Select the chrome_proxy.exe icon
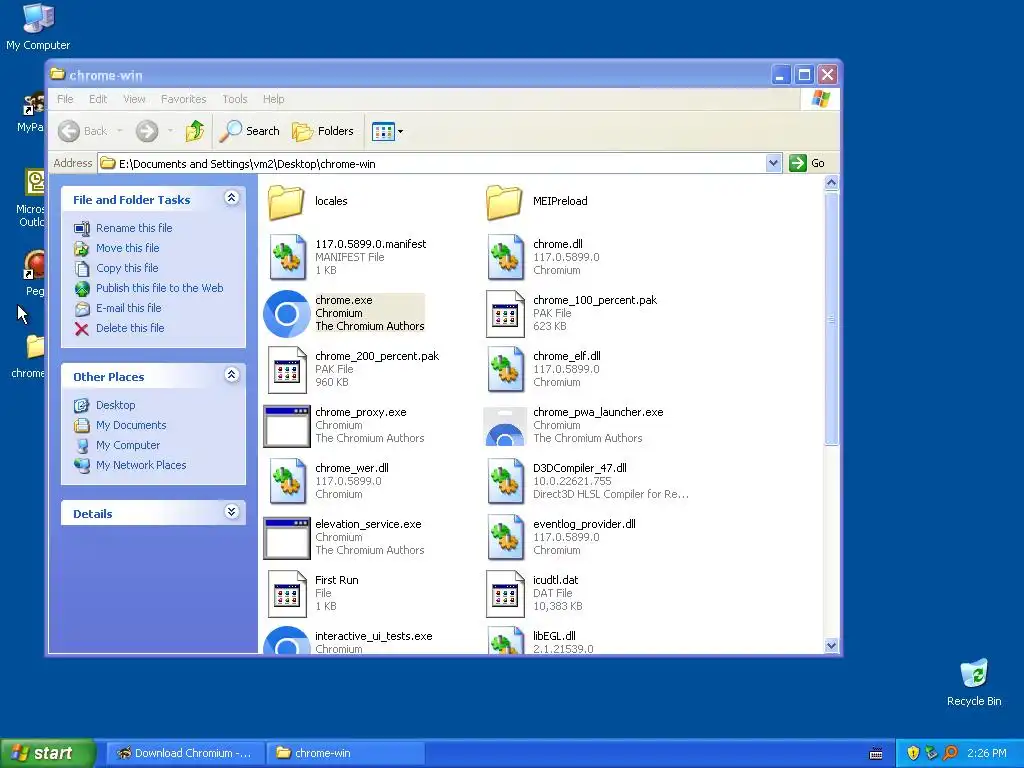1024x768 pixels. pyautogui.click(x=286, y=426)
